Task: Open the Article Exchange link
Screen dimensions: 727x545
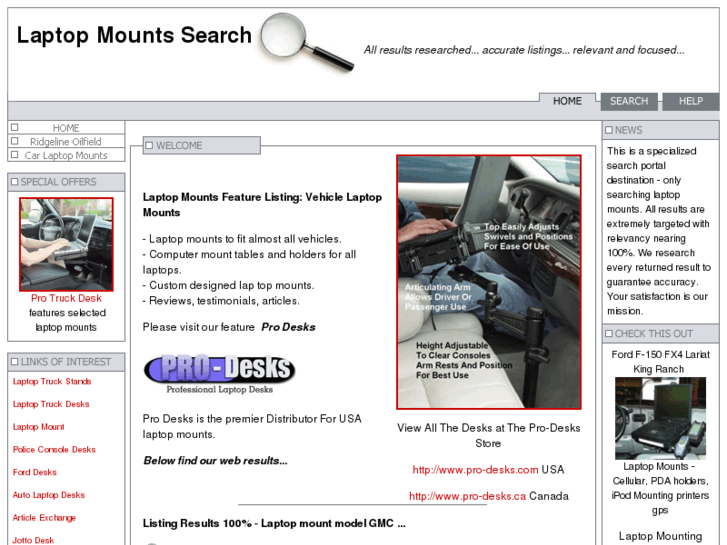Action: click(x=44, y=518)
